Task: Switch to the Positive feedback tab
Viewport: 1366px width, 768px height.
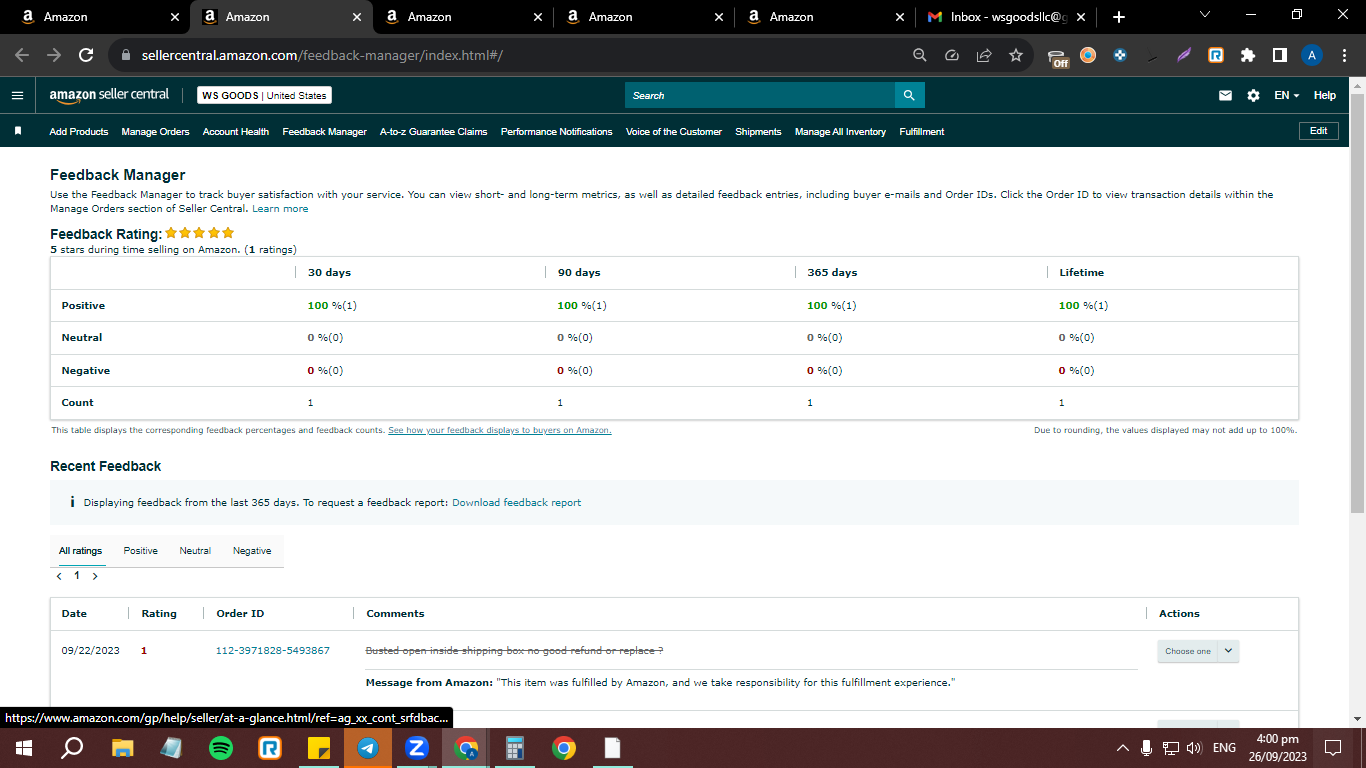Action: tap(141, 551)
